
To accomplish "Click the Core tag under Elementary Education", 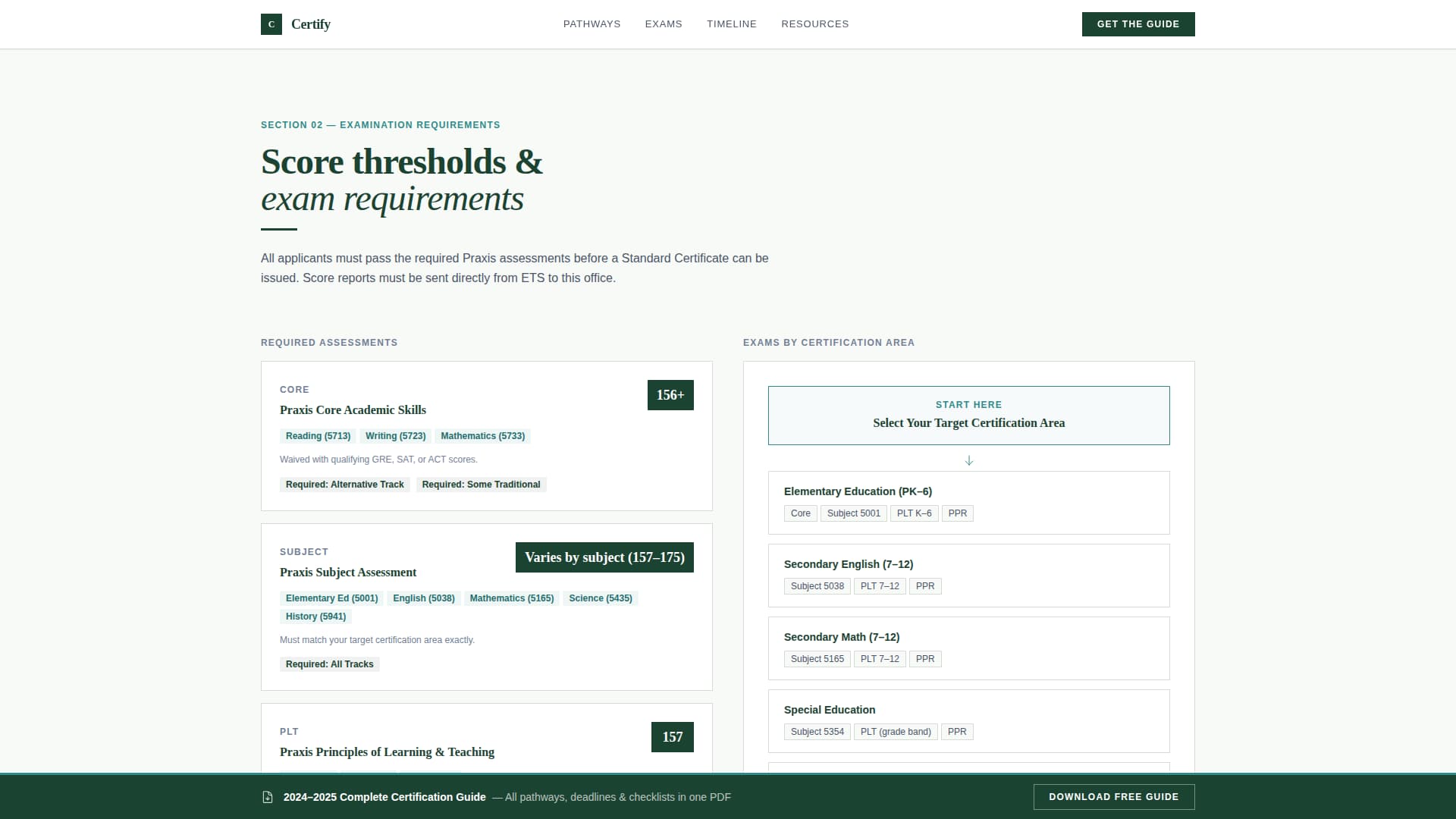I will click(801, 513).
